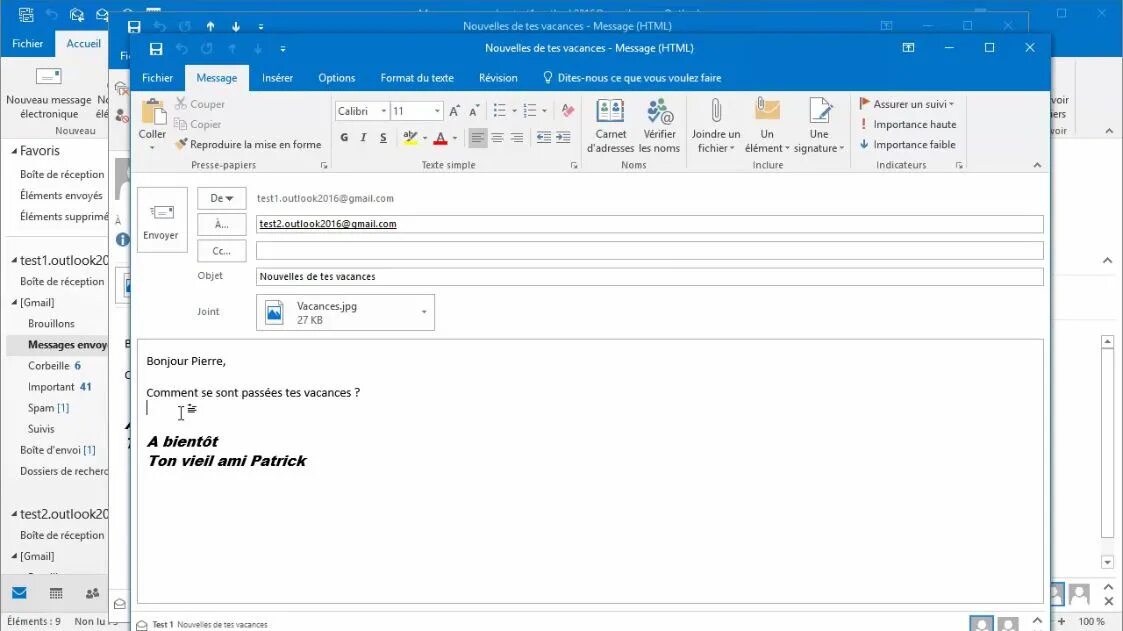
Task: Open the Fichier tab in message window
Action: point(158,77)
